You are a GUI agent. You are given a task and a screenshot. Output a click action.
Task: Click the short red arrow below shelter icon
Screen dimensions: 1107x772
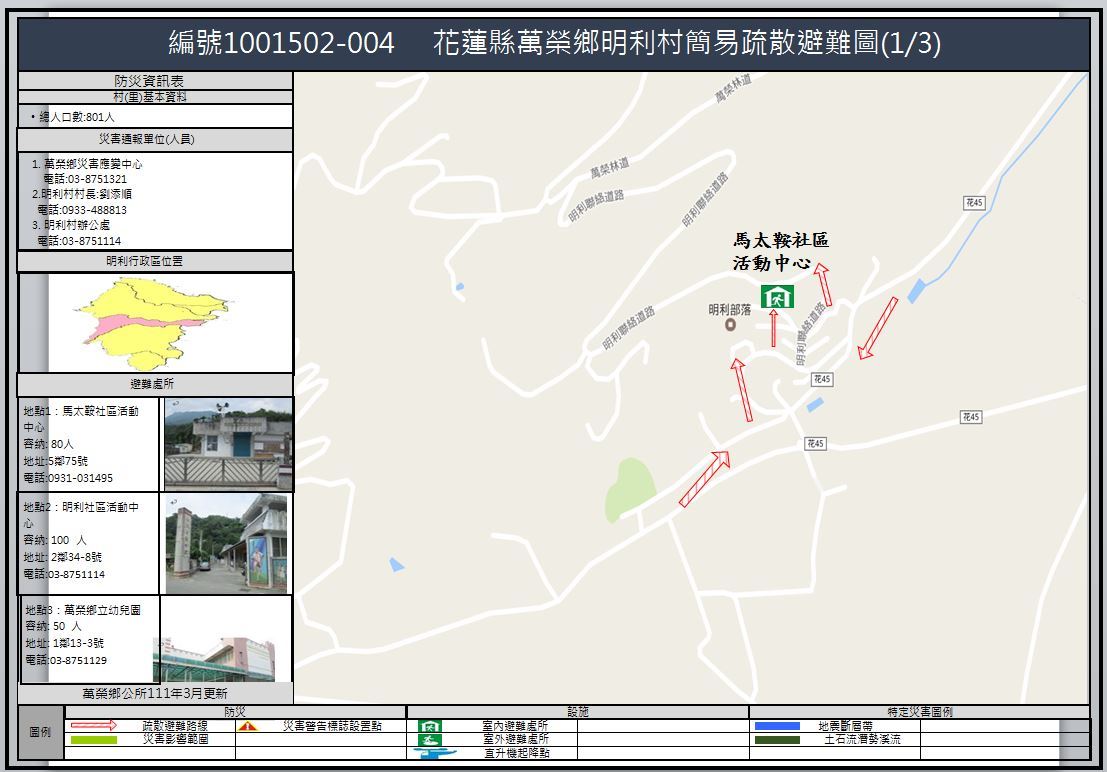(774, 328)
